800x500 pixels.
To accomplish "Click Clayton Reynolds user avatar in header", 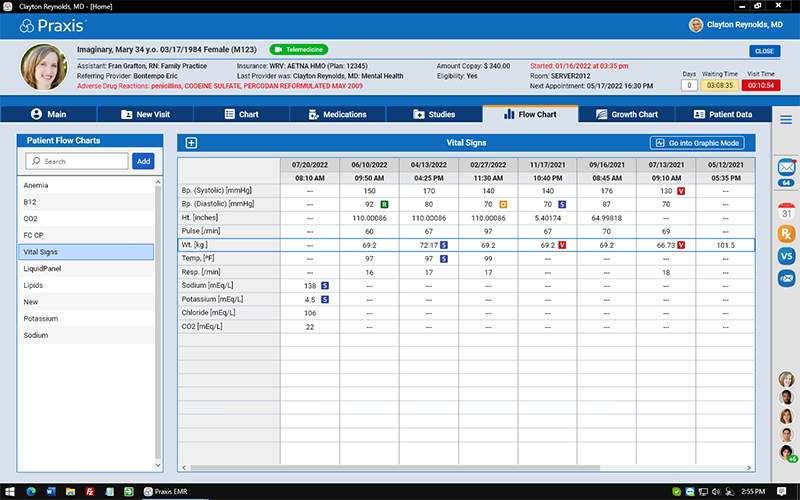I will [695, 24].
